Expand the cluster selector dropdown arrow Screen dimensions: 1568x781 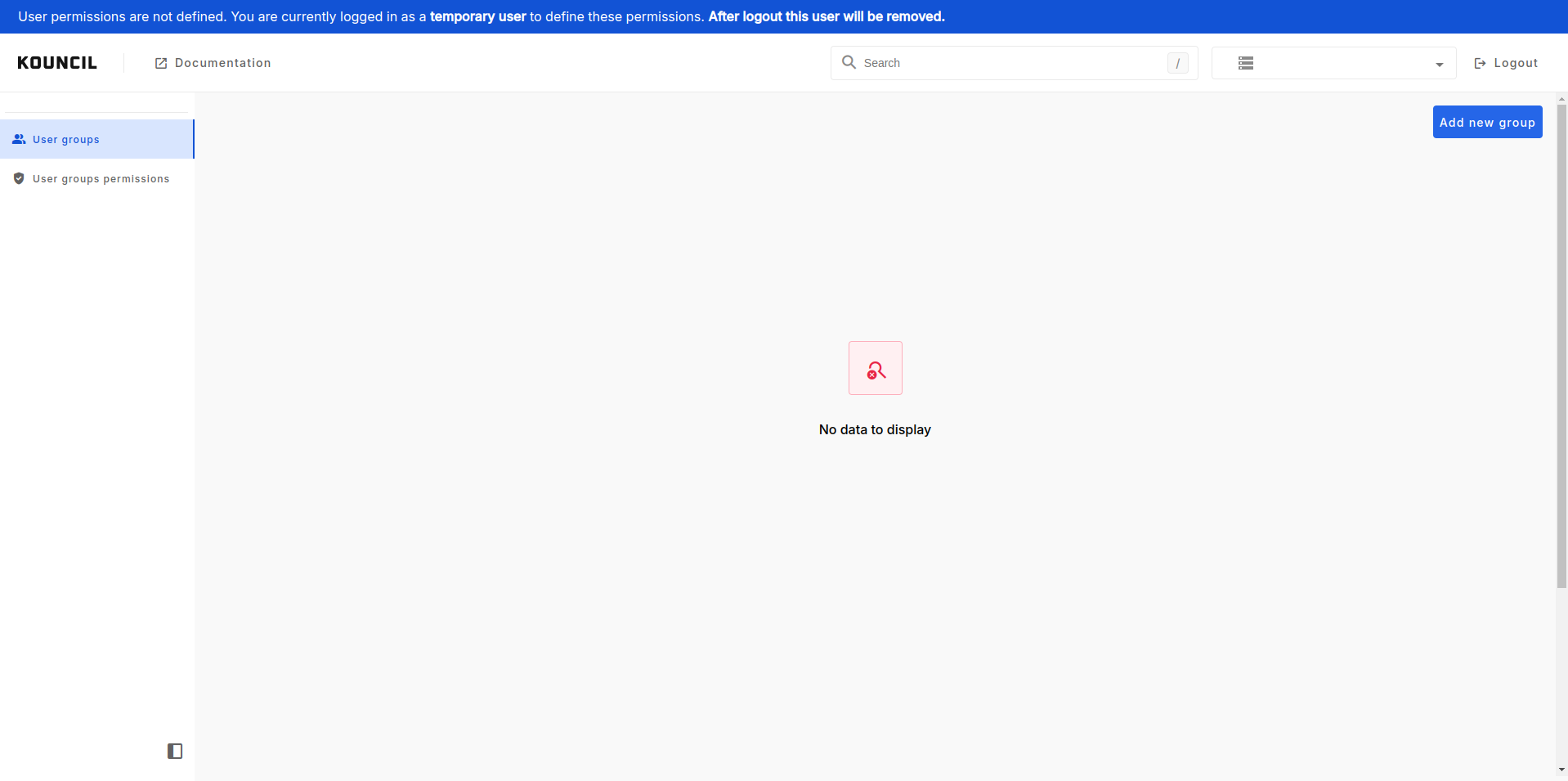pyautogui.click(x=1439, y=65)
